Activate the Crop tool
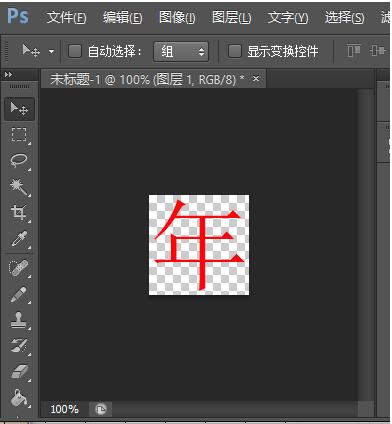Viewport: 392px width, 424px height. tap(19, 212)
